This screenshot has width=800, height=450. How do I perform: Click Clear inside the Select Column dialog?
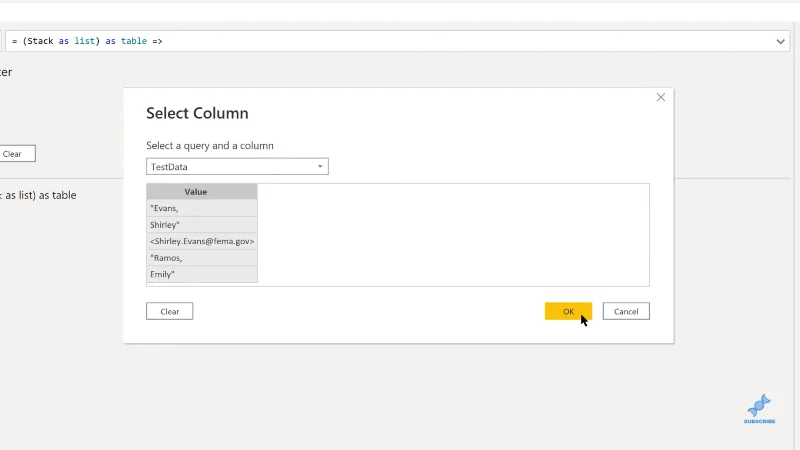pos(169,311)
